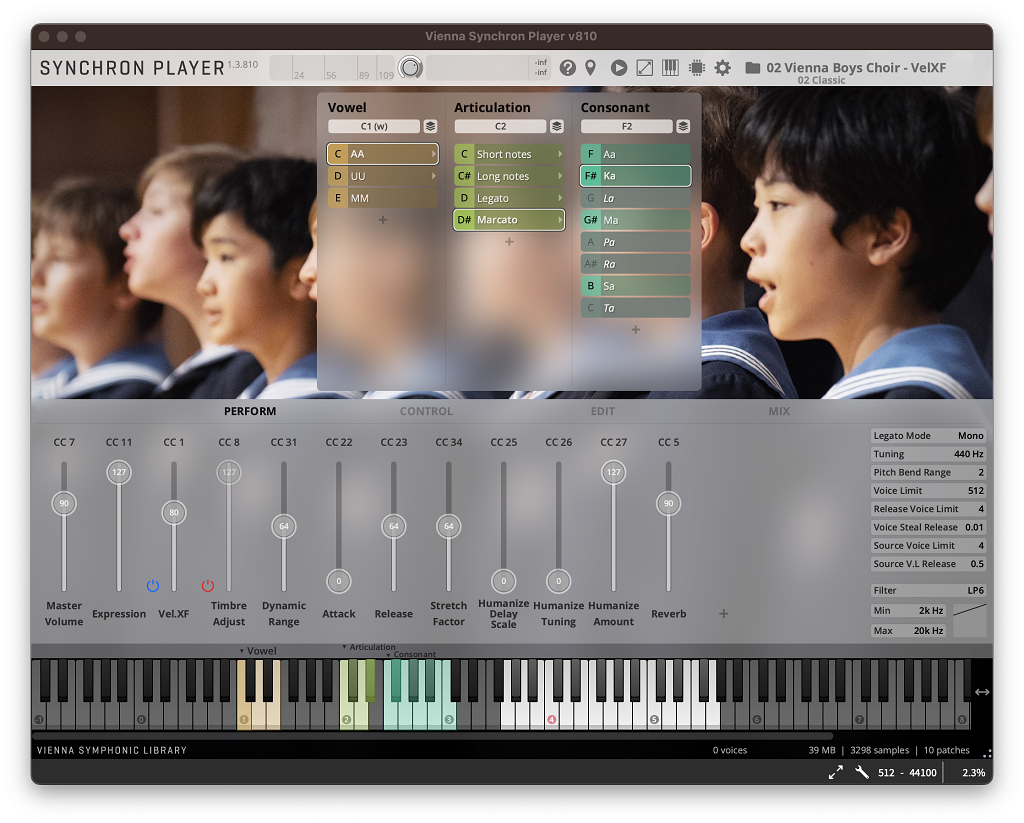Image resolution: width=1024 pixels, height=823 pixels.
Task: Expand the Legato articulation arrow
Action: coord(560,198)
